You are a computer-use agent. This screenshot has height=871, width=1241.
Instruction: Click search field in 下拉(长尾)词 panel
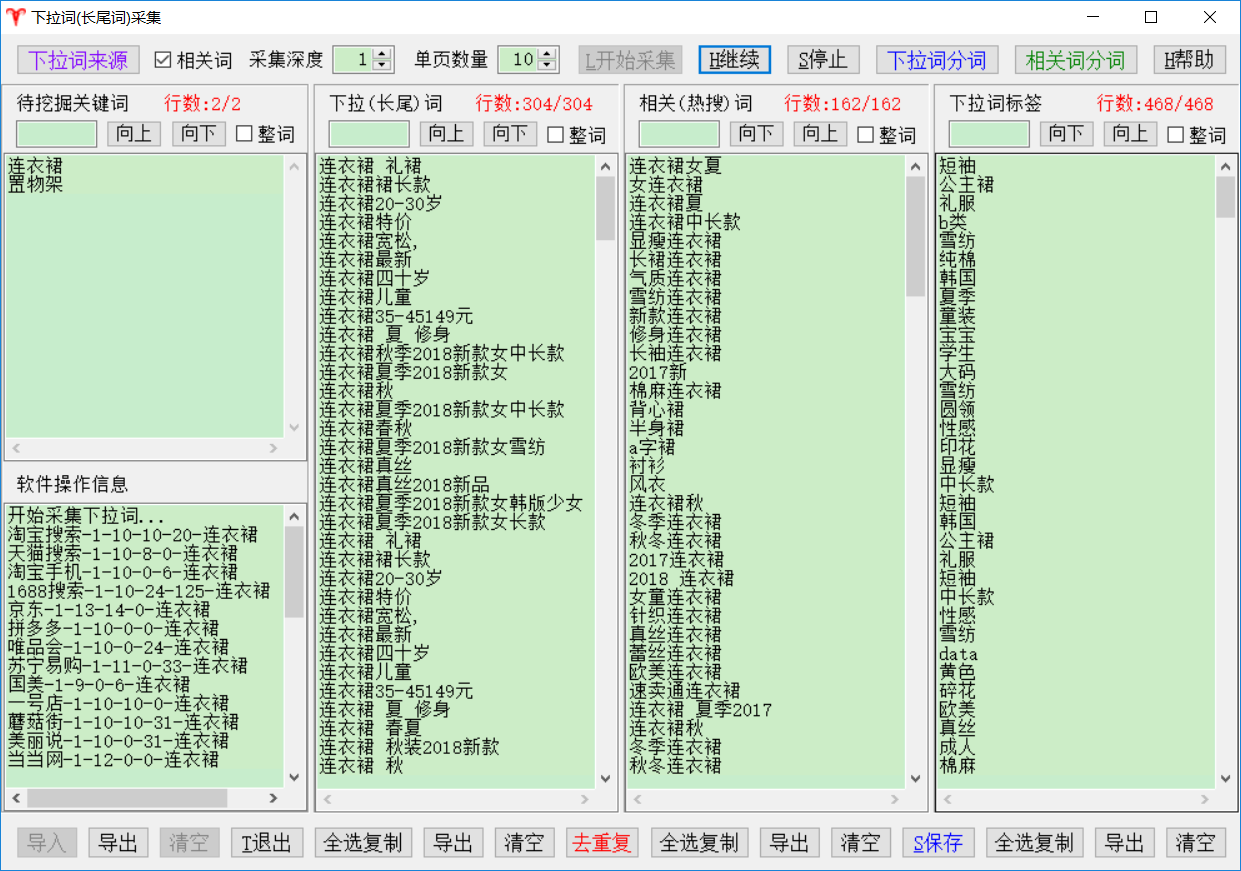tap(369, 134)
